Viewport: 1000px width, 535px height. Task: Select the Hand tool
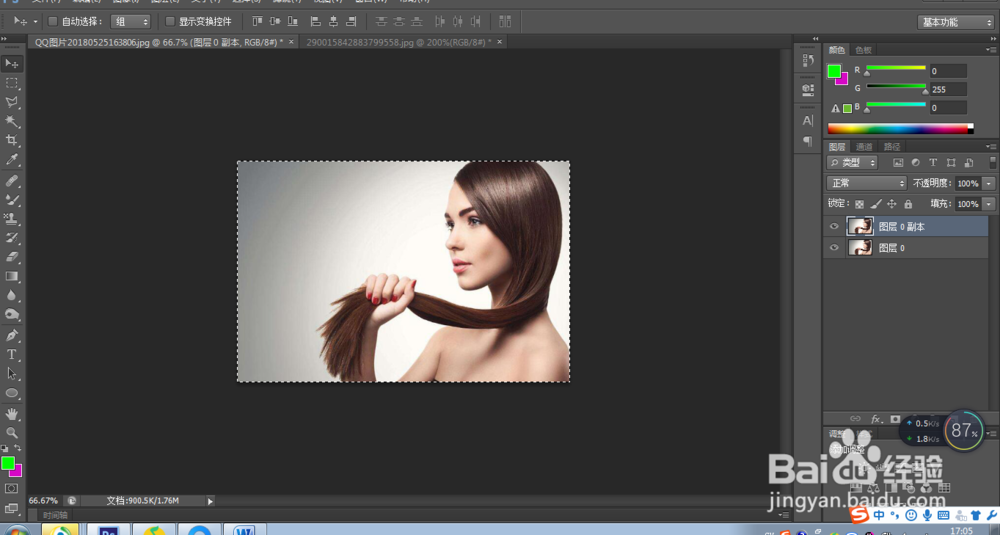click(x=11, y=414)
